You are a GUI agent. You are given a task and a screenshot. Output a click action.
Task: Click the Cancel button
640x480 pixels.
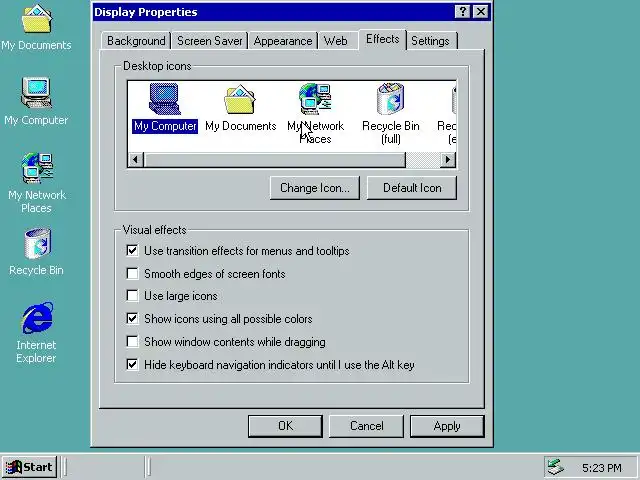tap(367, 426)
